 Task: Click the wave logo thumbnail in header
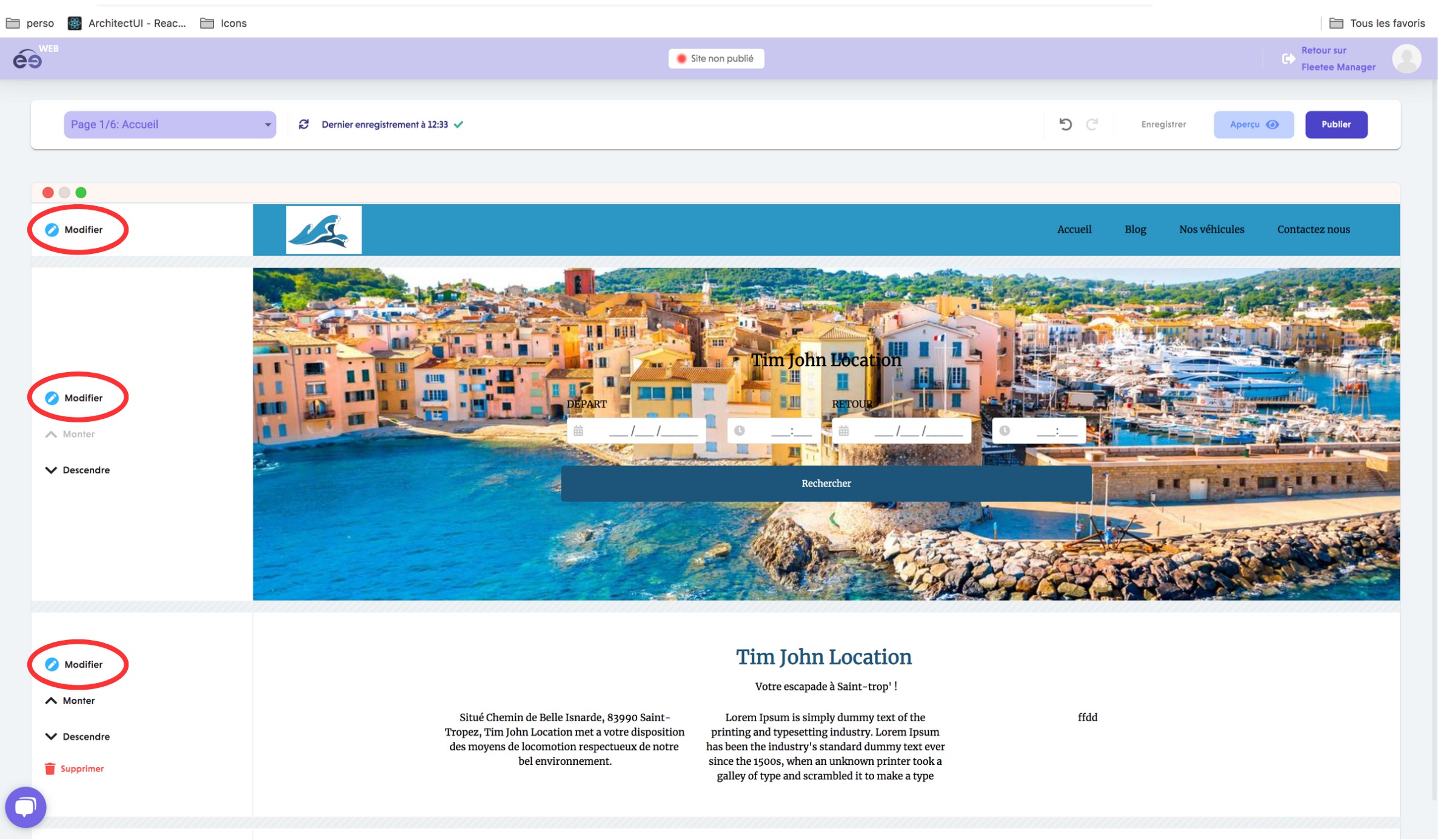pos(324,230)
